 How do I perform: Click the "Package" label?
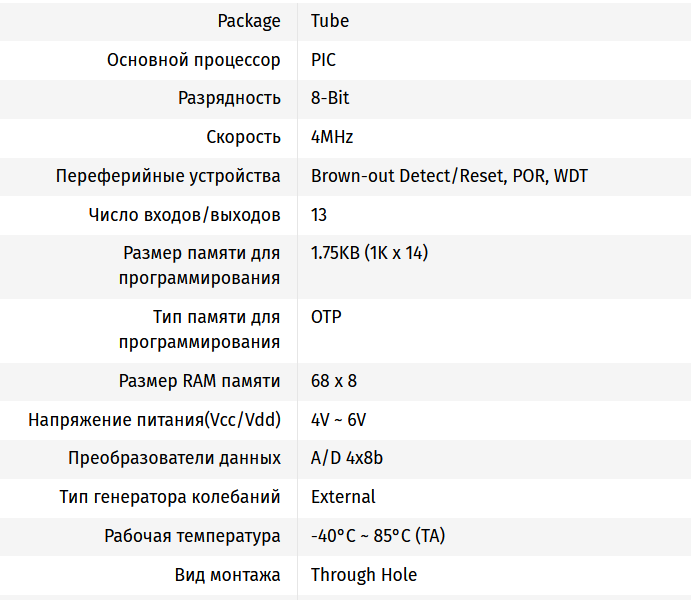click(x=249, y=21)
